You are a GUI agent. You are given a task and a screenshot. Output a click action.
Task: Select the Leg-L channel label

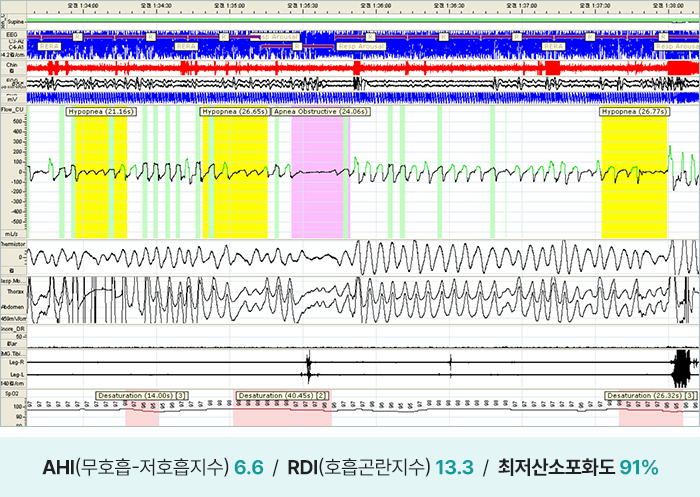coord(17,375)
